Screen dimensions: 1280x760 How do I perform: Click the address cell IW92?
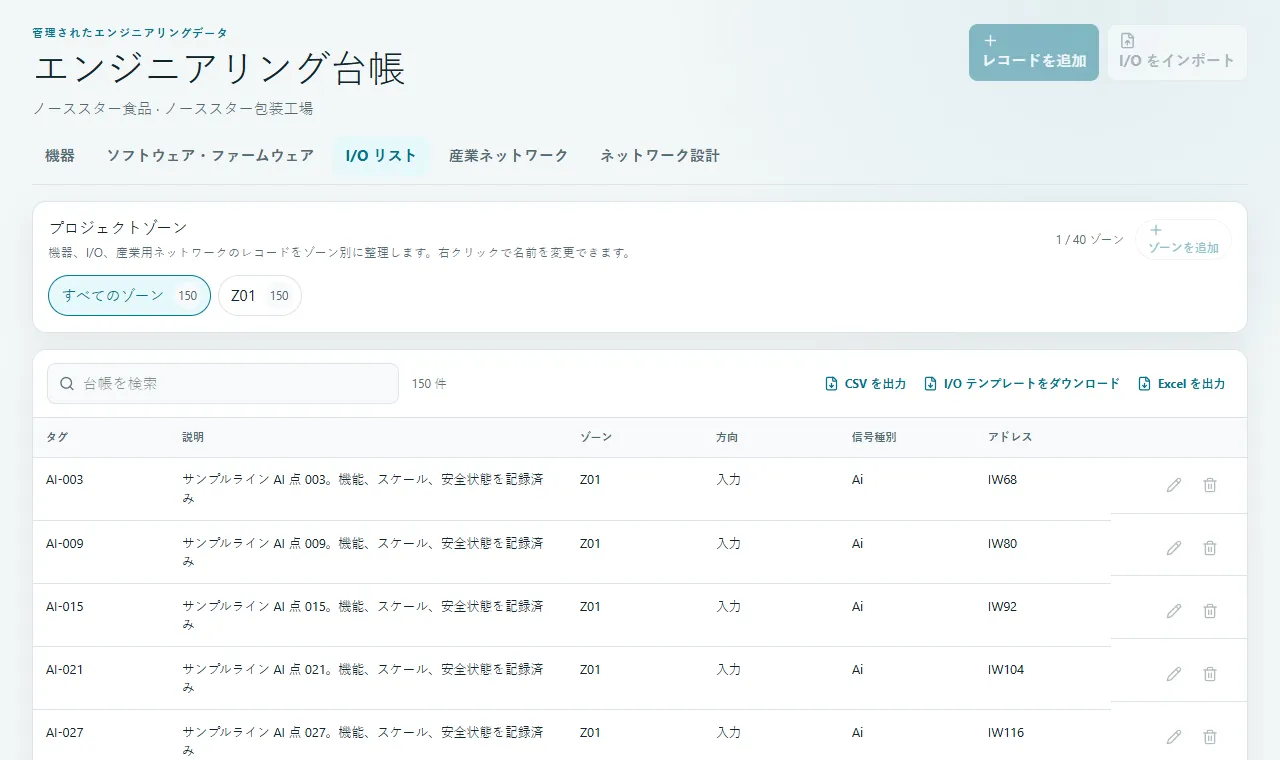click(1003, 607)
